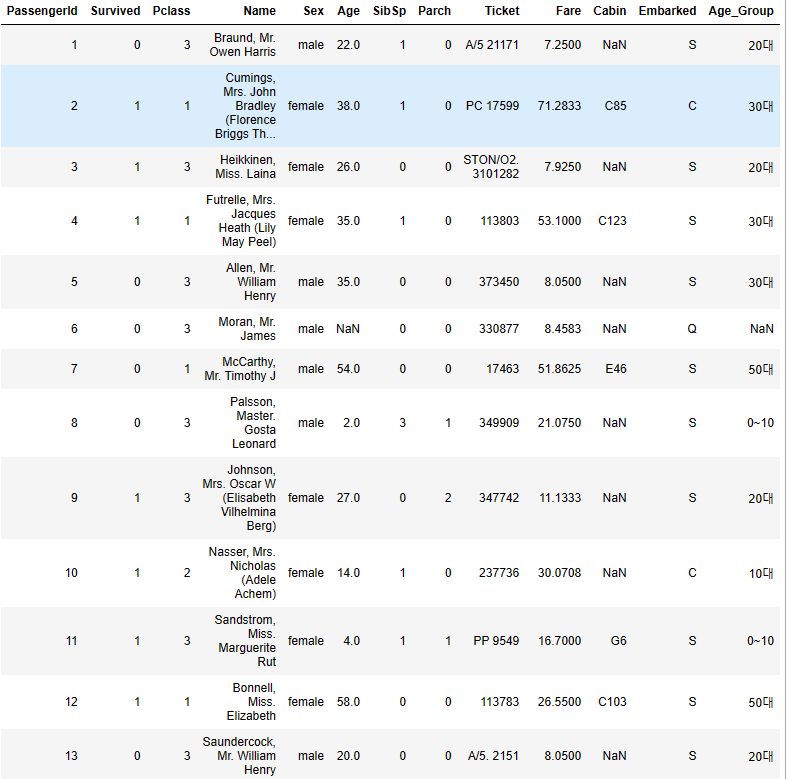Click the Fare column header
Screen dimensions: 787x779
(568, 11)
